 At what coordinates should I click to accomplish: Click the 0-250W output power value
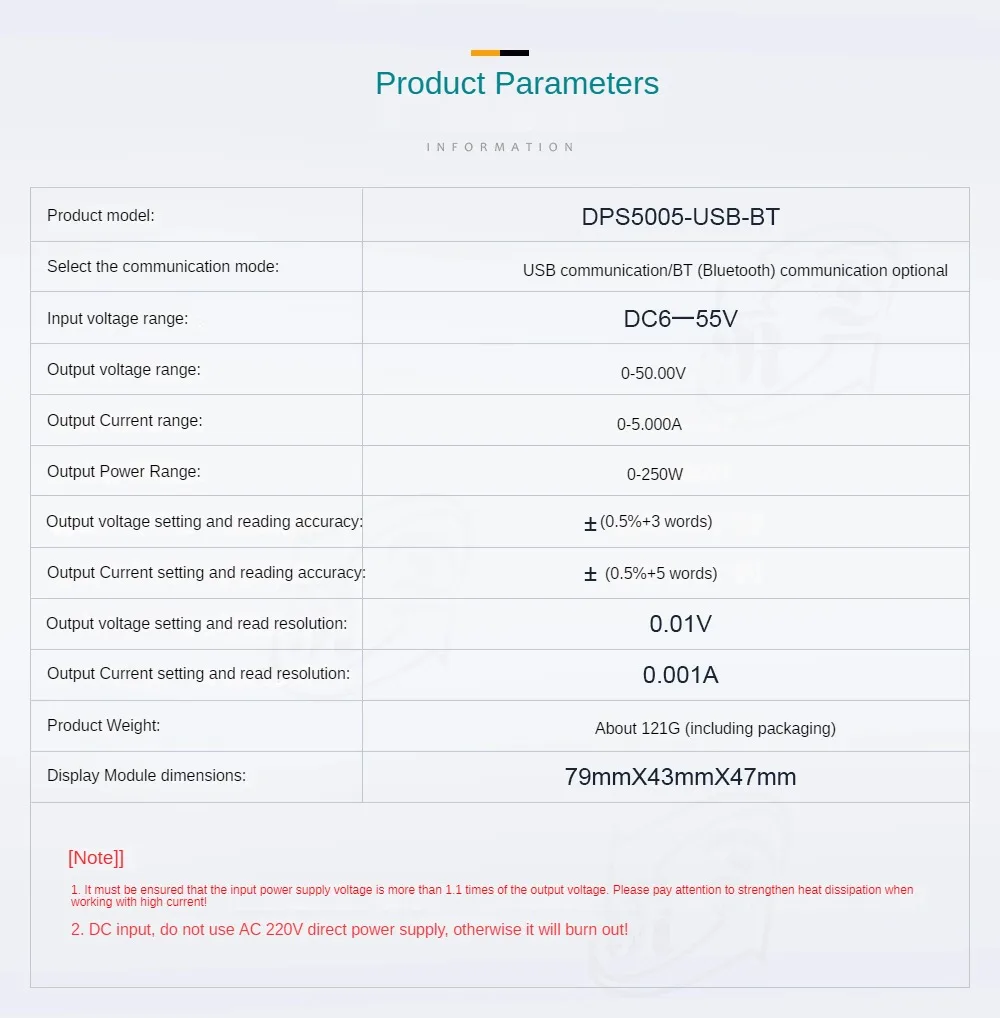pyautogui.click(x=655, y=474)
